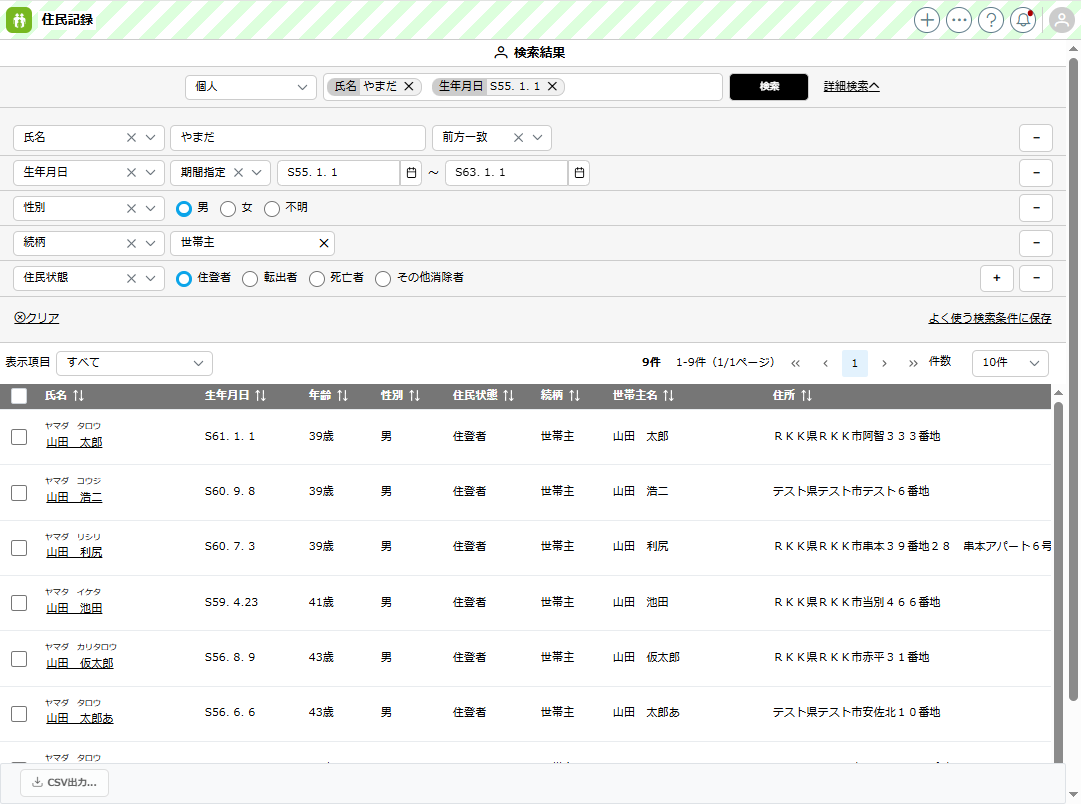Sort table by 世帯主名 column
1081x810 pixels.
click(669, 395)
